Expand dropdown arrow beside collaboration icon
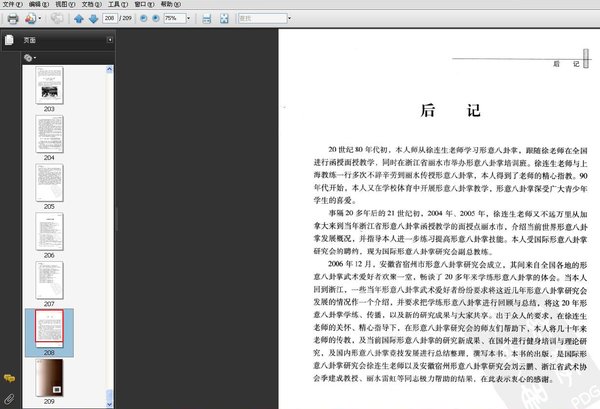 [x=40, y=18]
